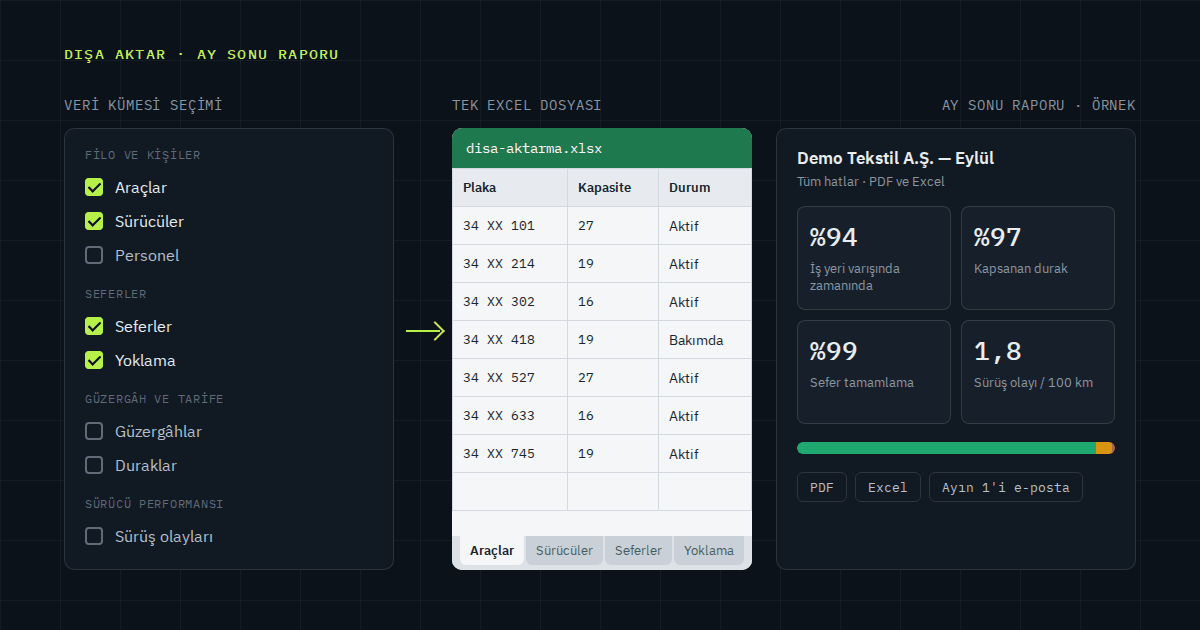Click the Bakımda status cell
Viewport: 1200px width, 630px height.
[705, 340]
